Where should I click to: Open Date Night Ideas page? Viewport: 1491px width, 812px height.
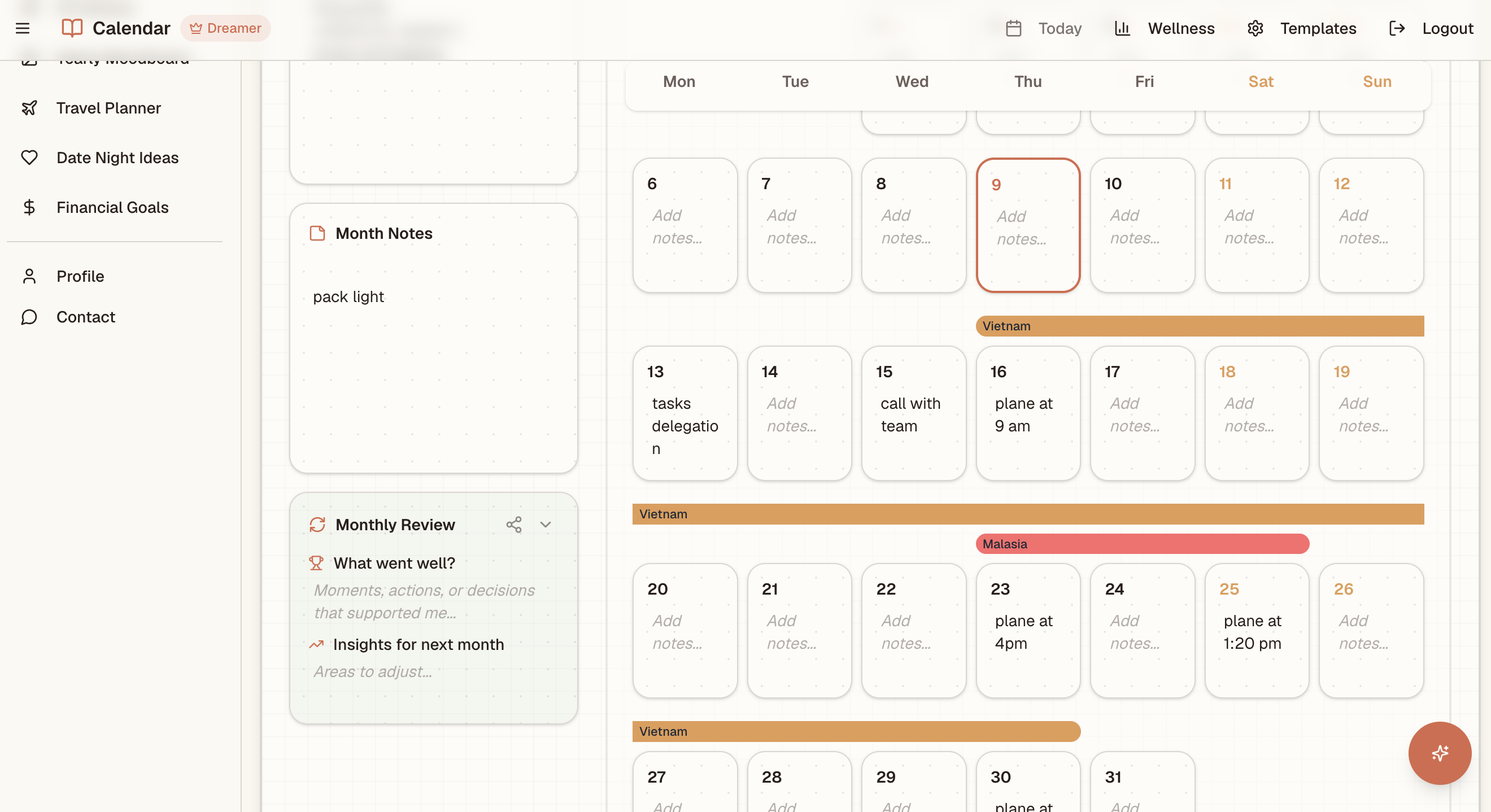[117, 158]
